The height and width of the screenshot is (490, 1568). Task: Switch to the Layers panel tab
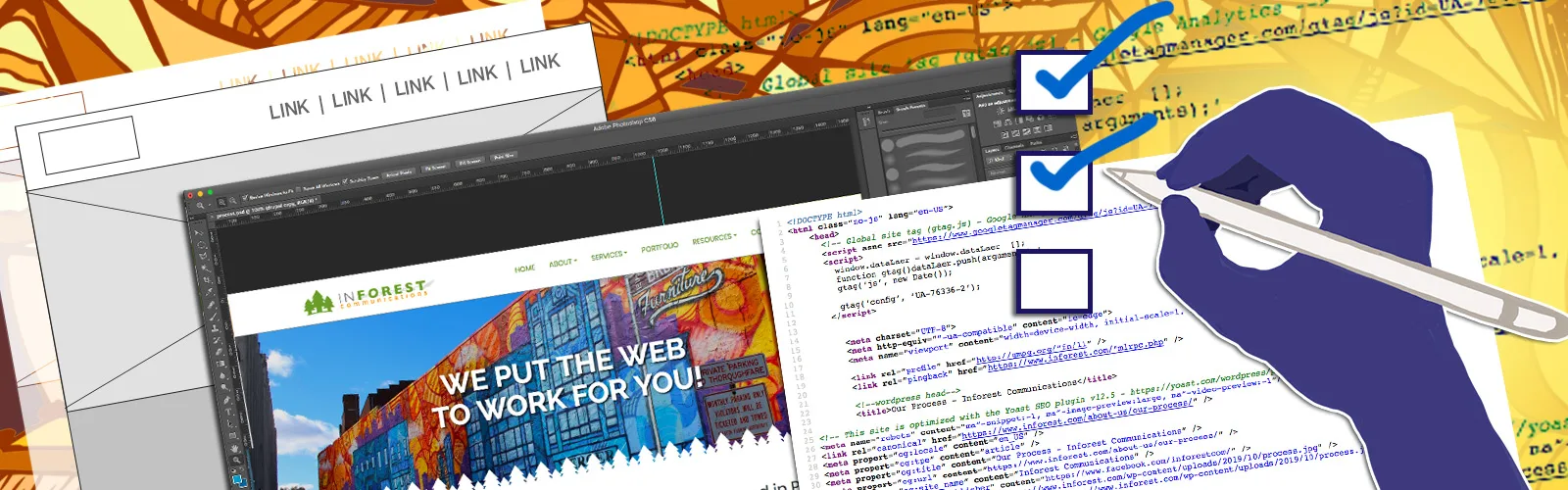(x=992, y=150)
